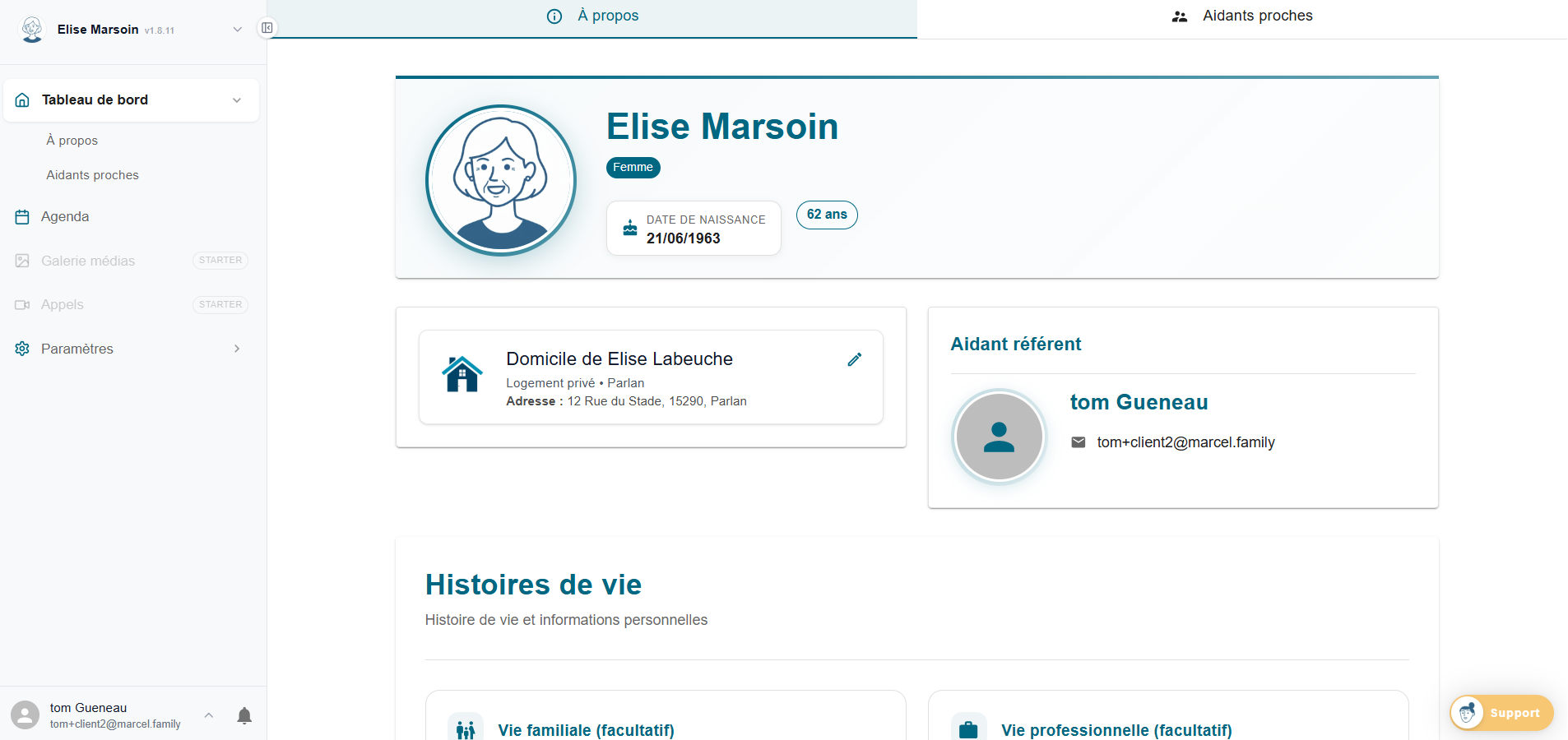The height and width of the screenshot is (740, 1568).
Task: Edit the domicile with the pencil icon
Action: pos(854,359)
